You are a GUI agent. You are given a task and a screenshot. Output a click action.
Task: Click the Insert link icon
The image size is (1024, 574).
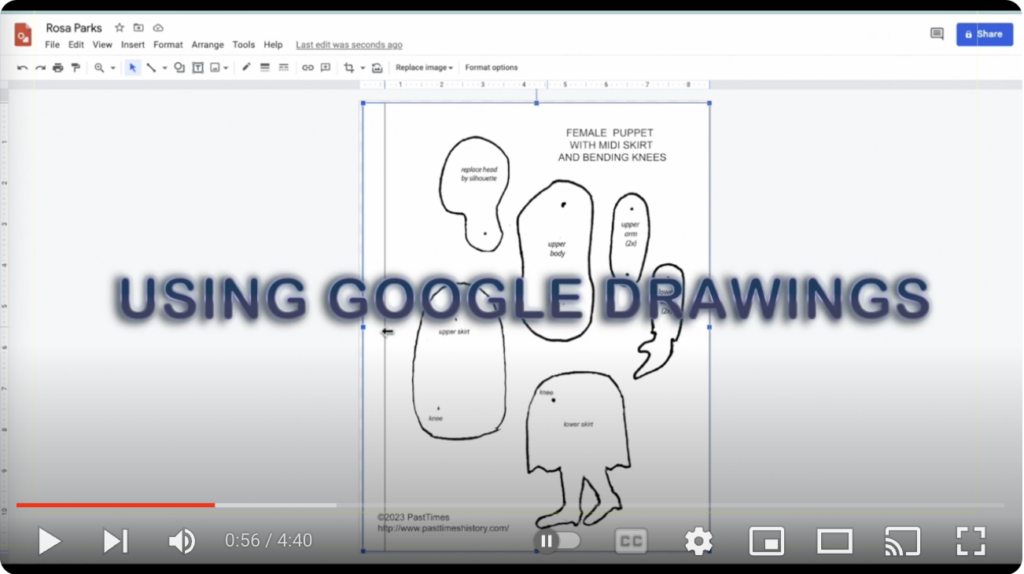pyautogui.click(x=308, y=68)
